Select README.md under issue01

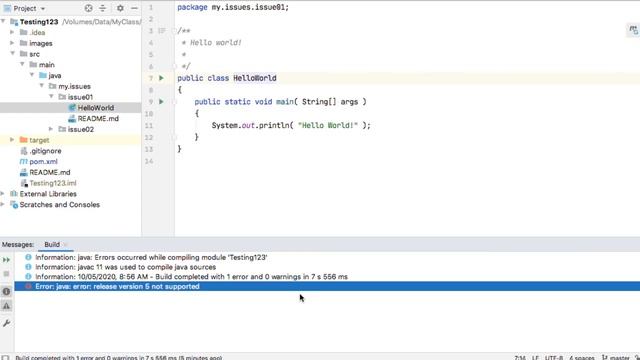pos(98,118)
